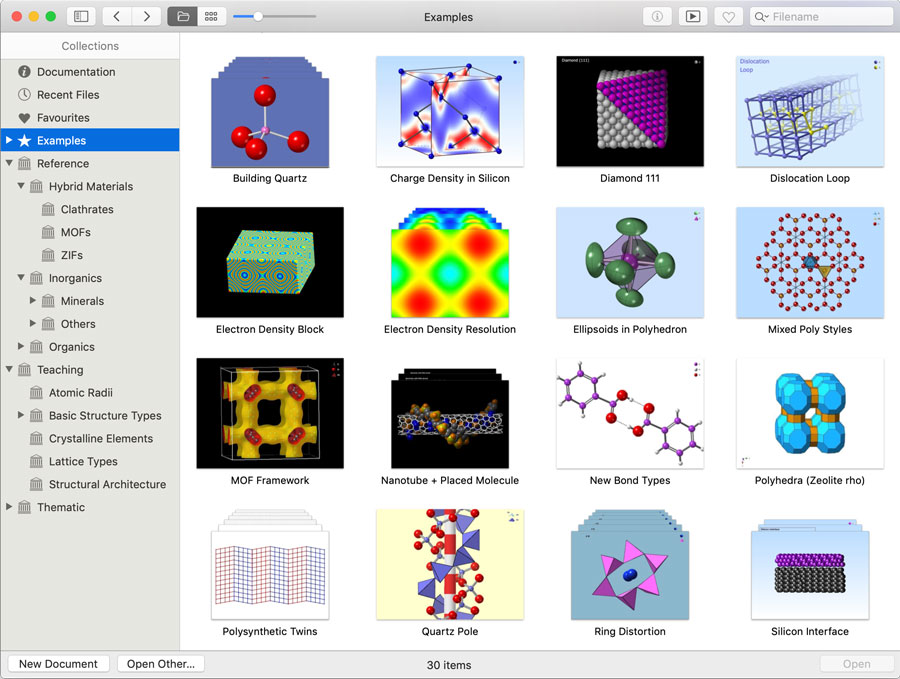Click the New Document button
900x679 pixels.
click(x=58, y=664)
